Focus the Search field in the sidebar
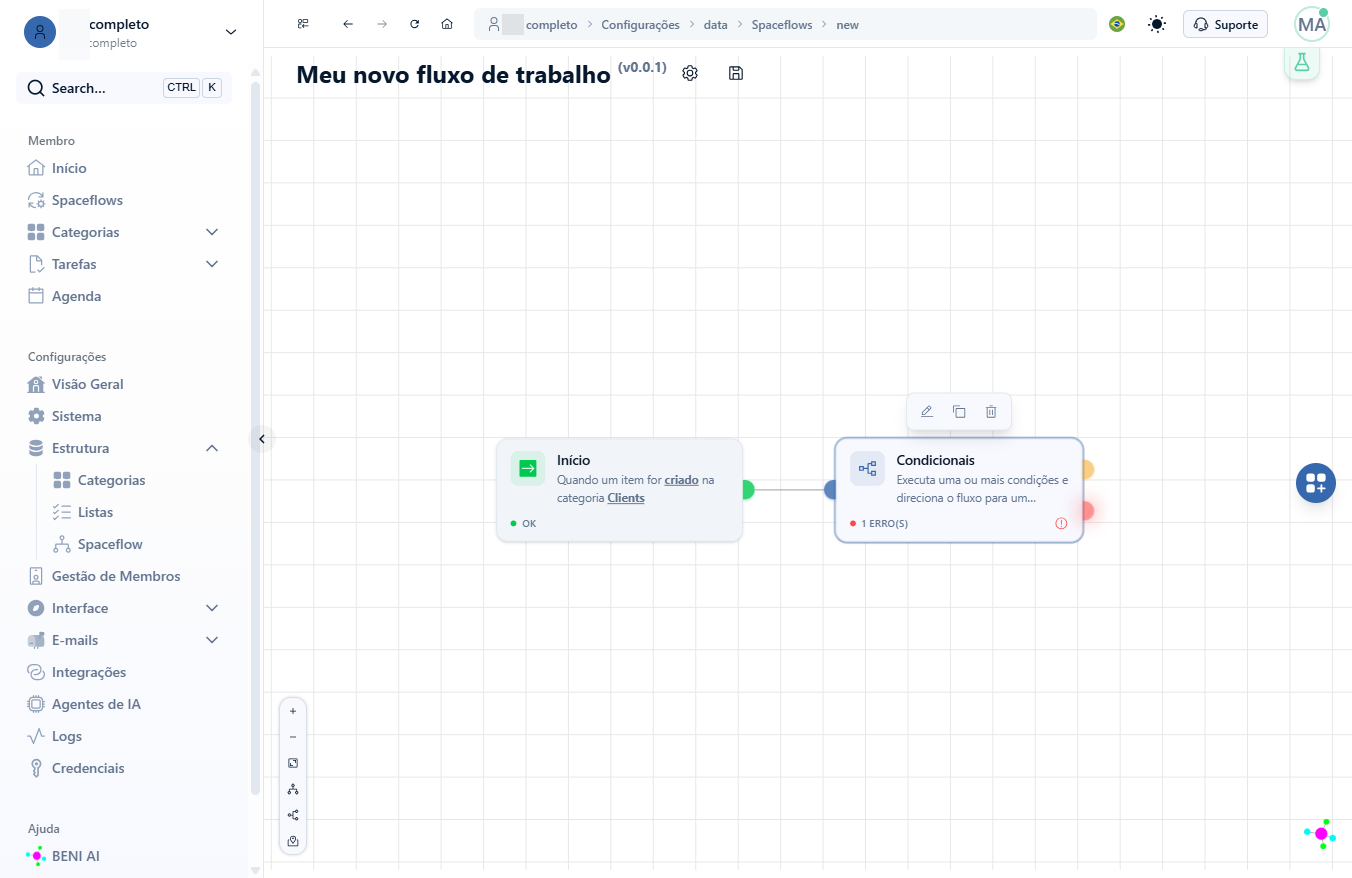 coord(124,88)
